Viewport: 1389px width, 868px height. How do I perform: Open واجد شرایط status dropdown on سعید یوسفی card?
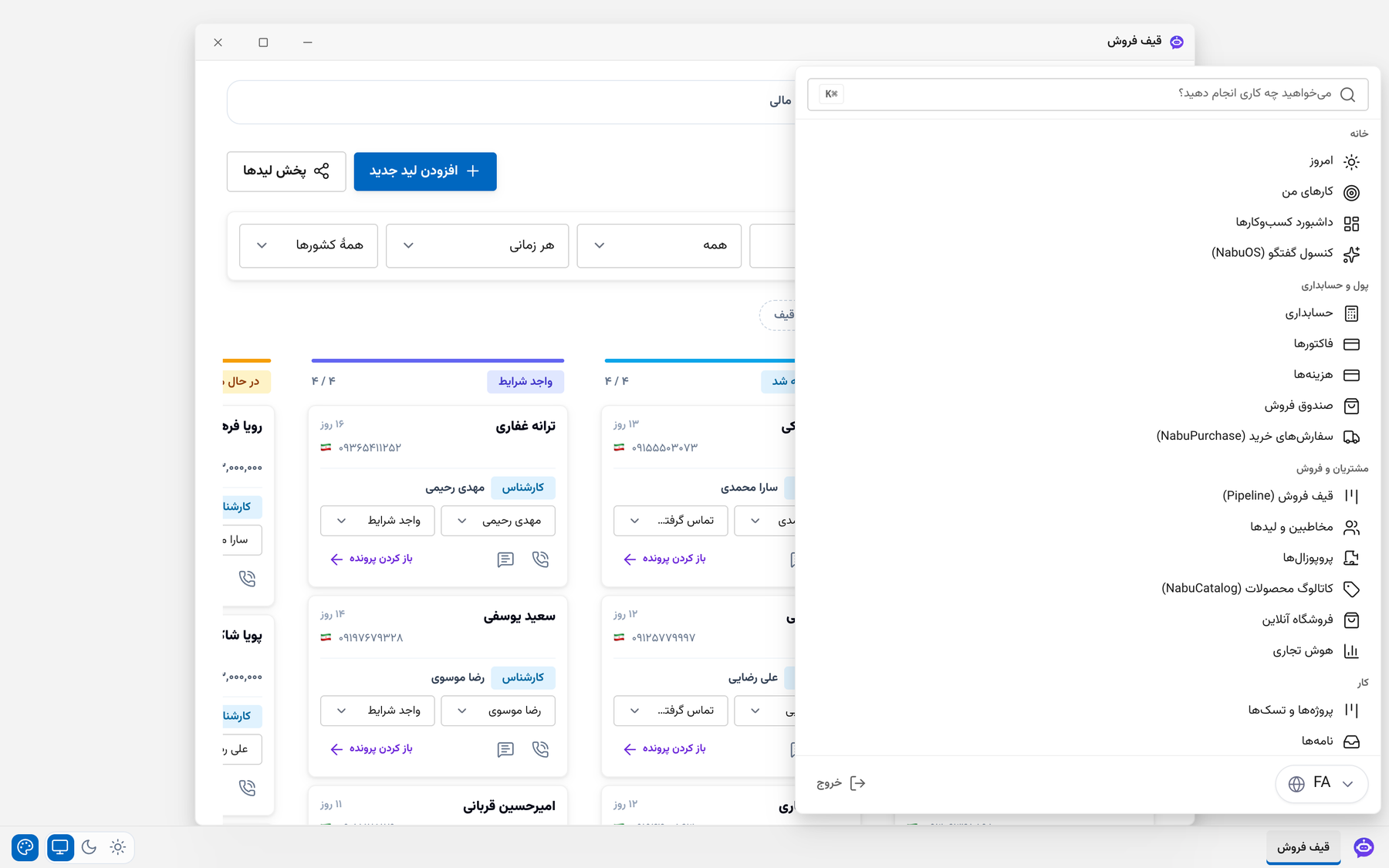pos(377,711)
